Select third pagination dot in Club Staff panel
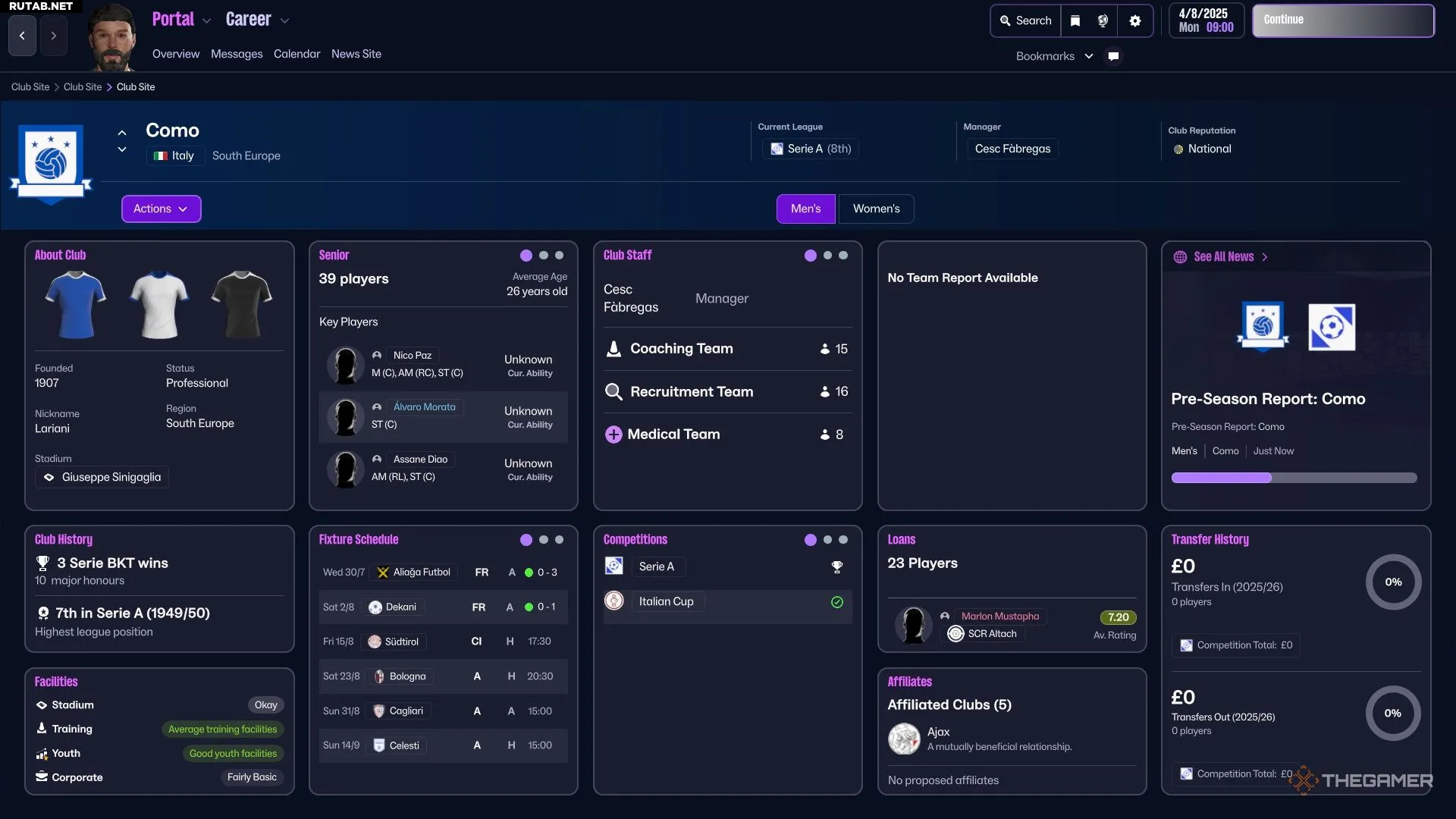Image resolution: width=1456 pixels, height=819 pixels. click(x=843, y=256)
